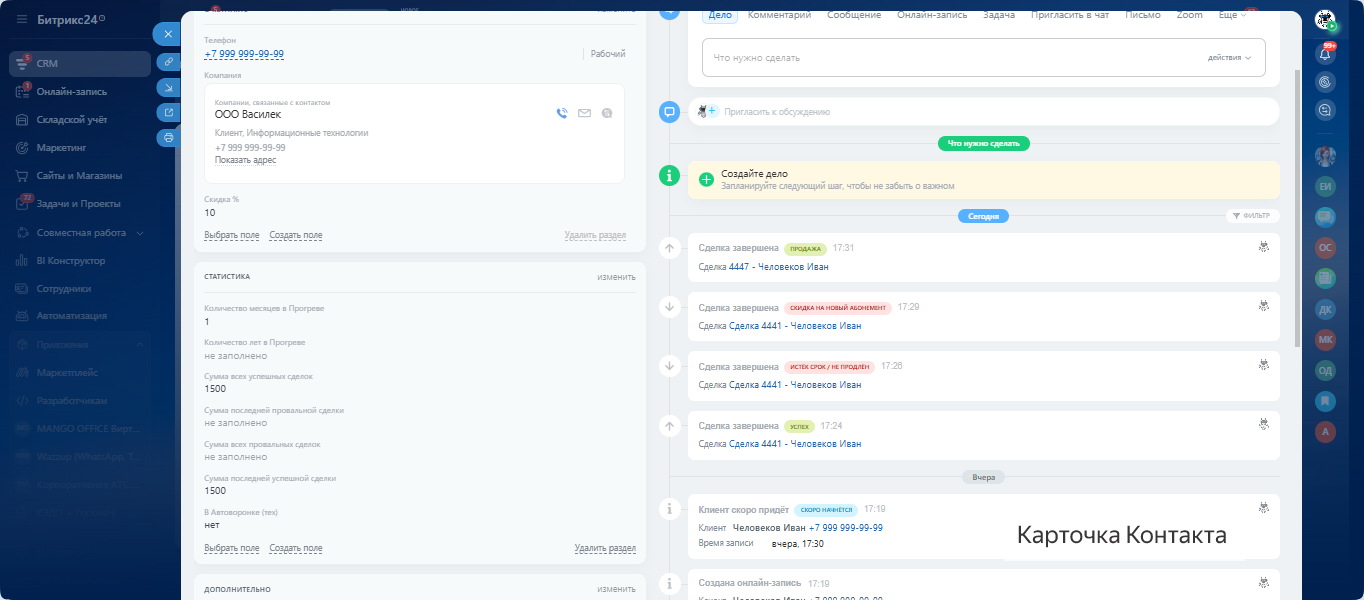1364x600 pixels.
Task: Open the timeline Фильтр button
Action: click(1252, 216)
